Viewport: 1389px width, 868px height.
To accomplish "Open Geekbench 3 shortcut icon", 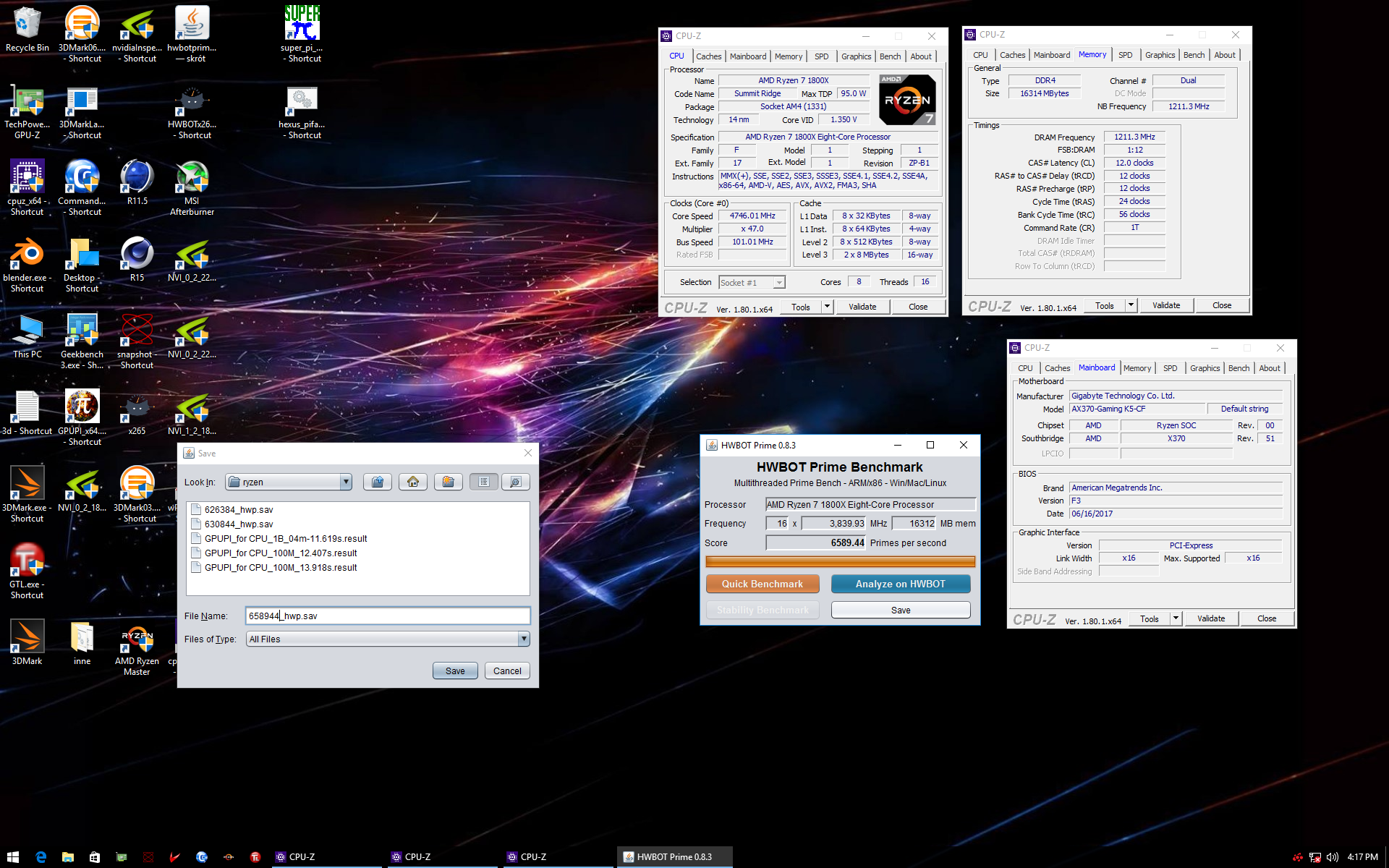I will [82, 341].
